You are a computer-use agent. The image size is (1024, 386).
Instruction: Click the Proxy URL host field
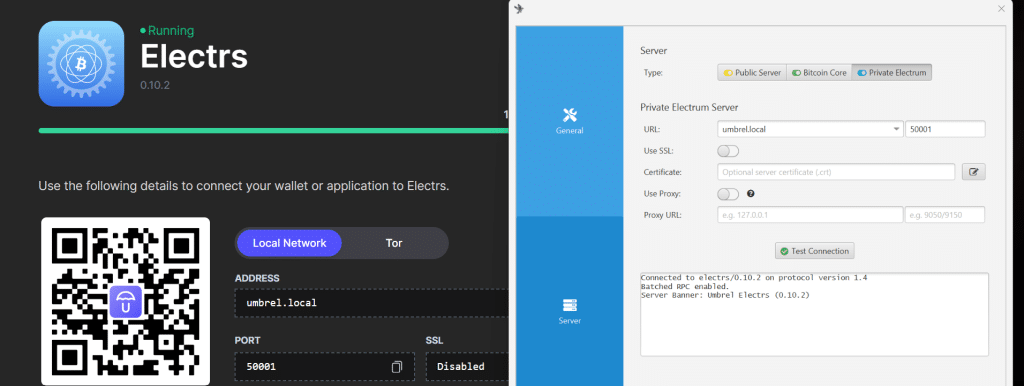click(x=810, y=215)
